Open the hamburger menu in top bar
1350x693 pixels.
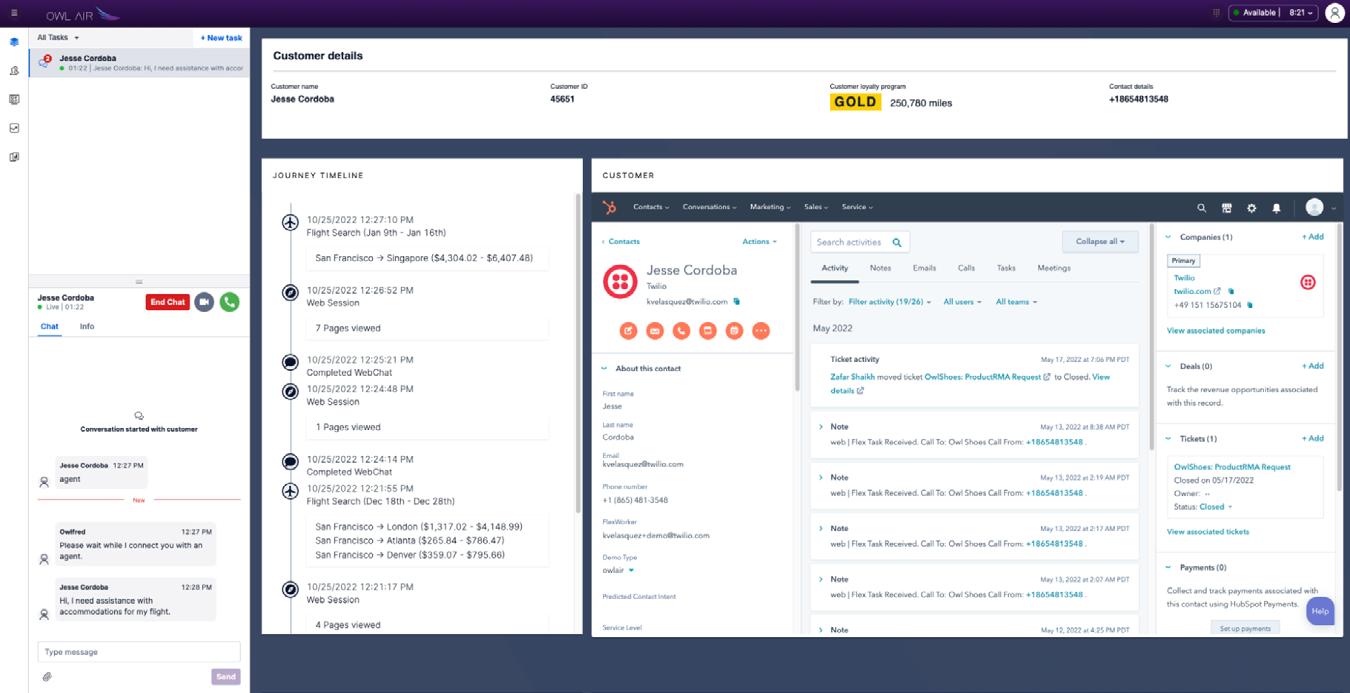pos(14,13)
